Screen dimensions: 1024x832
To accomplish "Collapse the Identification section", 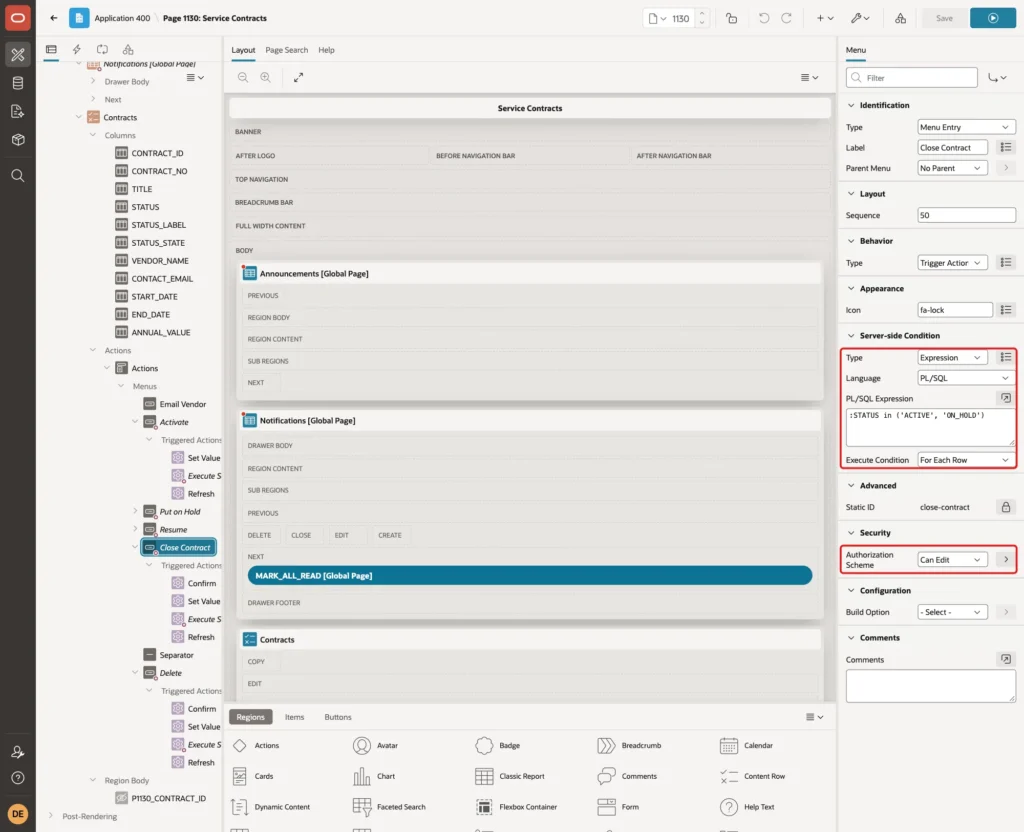I will coord(851,105).
